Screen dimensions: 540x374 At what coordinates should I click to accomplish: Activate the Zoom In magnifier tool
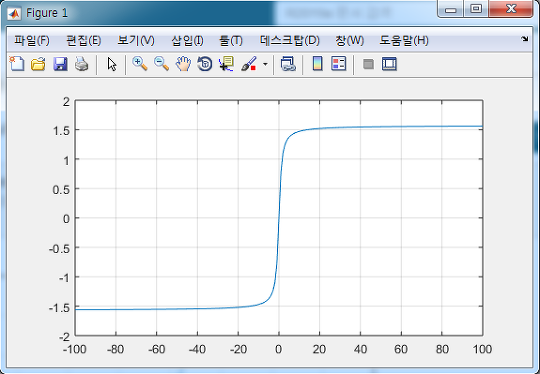point(140,64)
